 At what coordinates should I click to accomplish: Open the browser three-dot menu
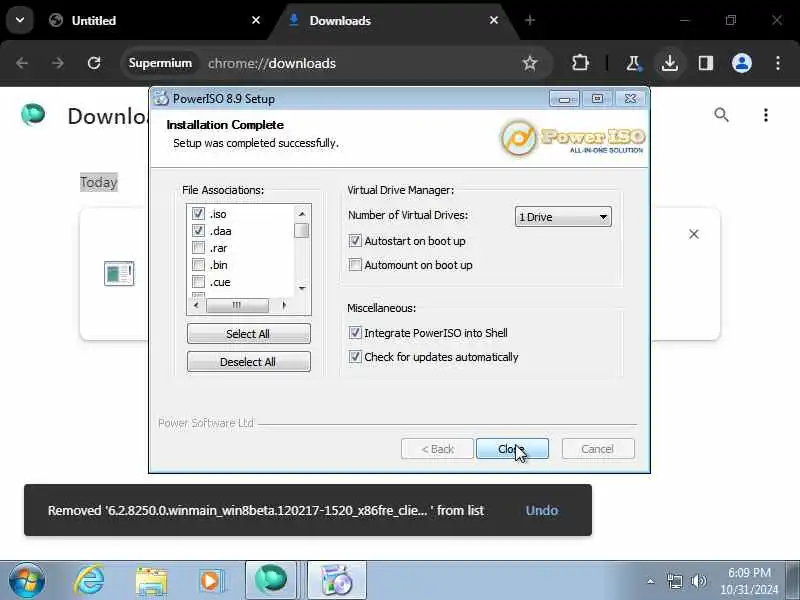point(778,63)
